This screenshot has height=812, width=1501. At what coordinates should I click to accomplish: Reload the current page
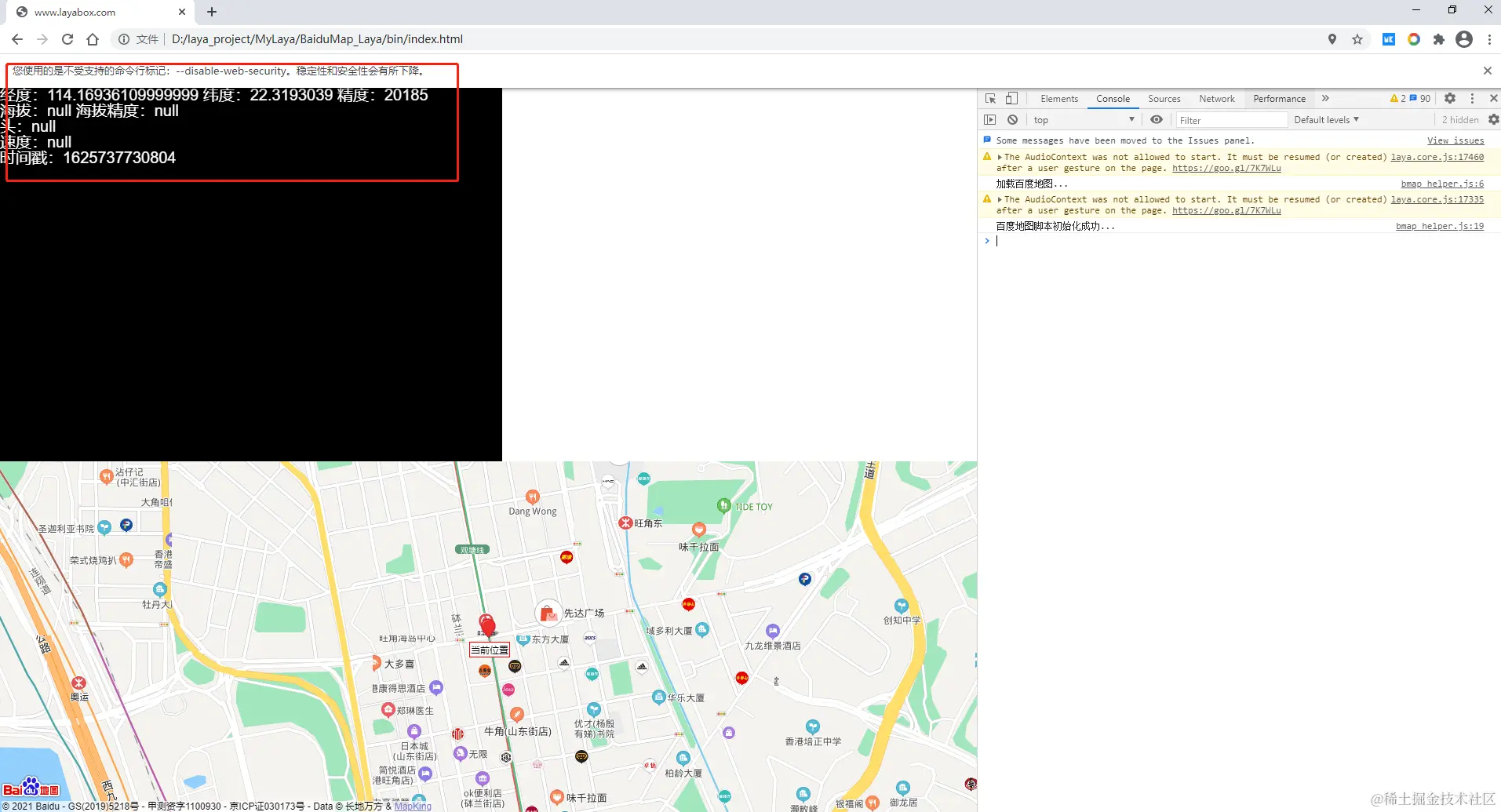[67, 39]
